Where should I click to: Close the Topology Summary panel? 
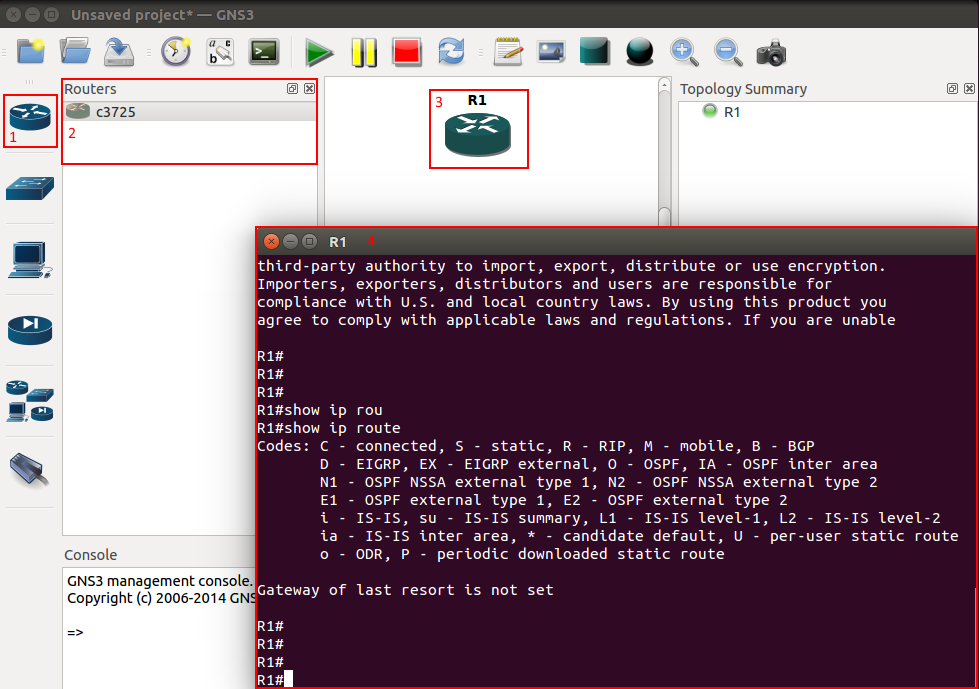969,89
